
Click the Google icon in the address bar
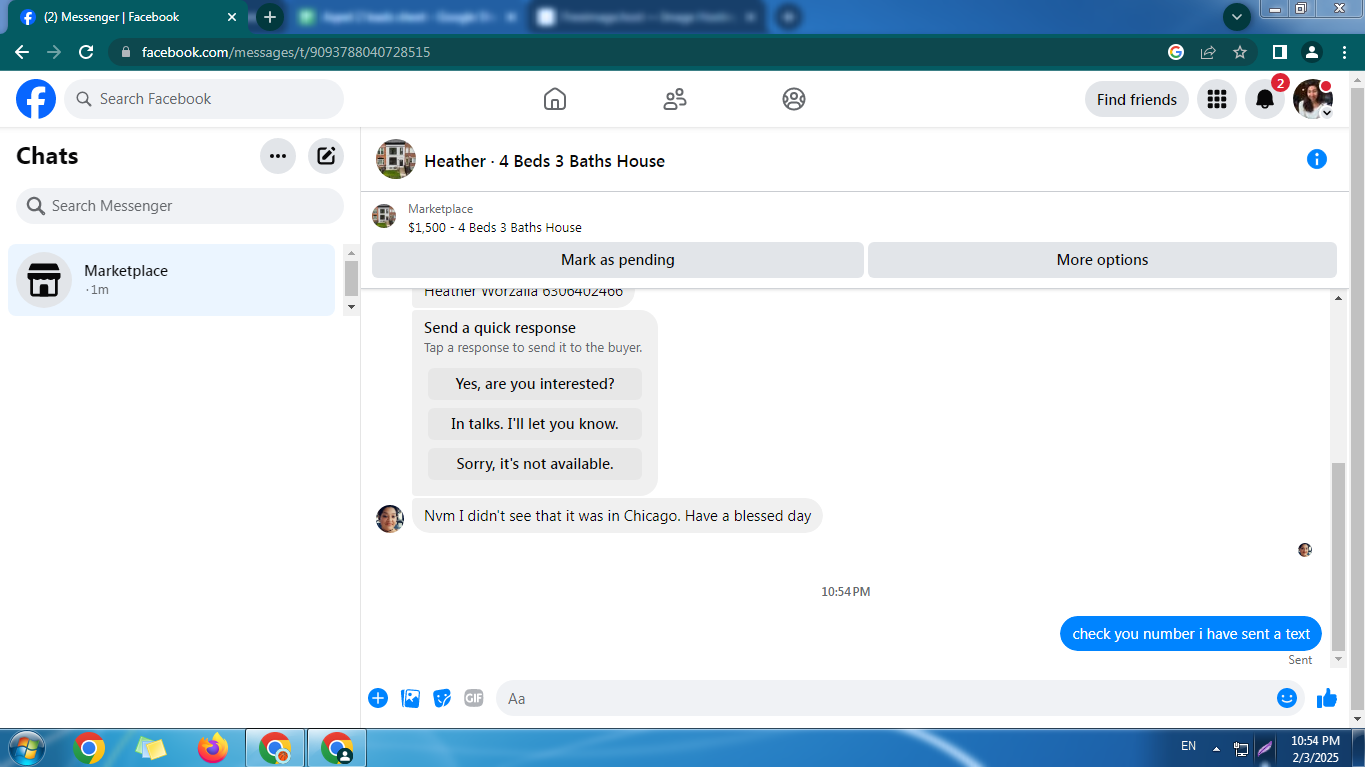(1176, 52)
